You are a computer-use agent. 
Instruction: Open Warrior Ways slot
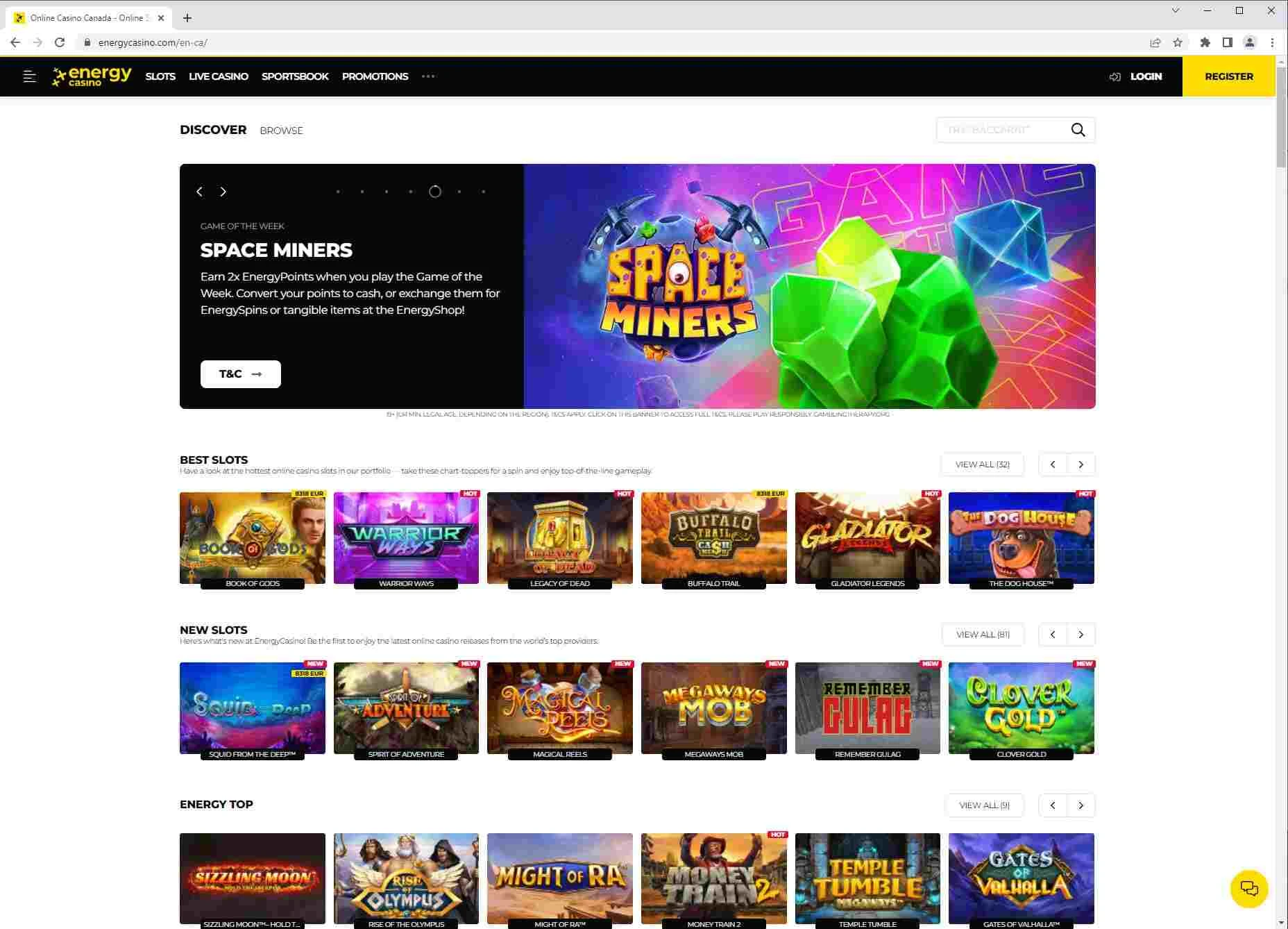pyautogui.click(x=406, y=539)
